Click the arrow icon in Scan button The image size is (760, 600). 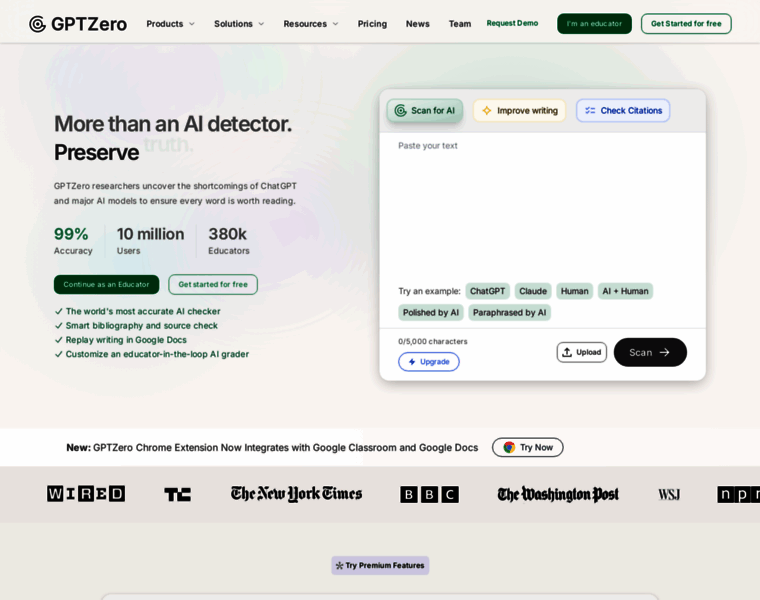(665, 352)
